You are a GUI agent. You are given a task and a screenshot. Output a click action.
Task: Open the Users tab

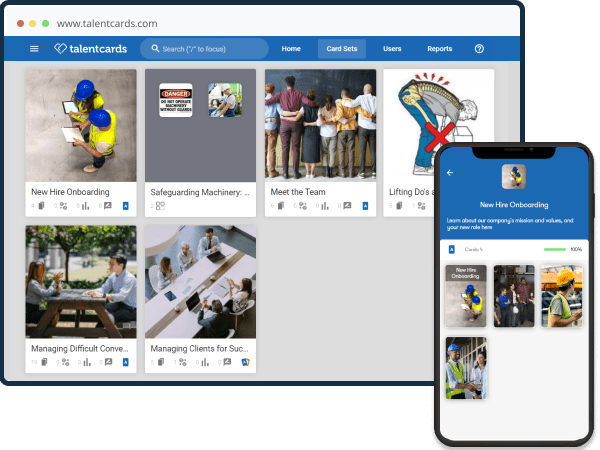tap(392, 49)
